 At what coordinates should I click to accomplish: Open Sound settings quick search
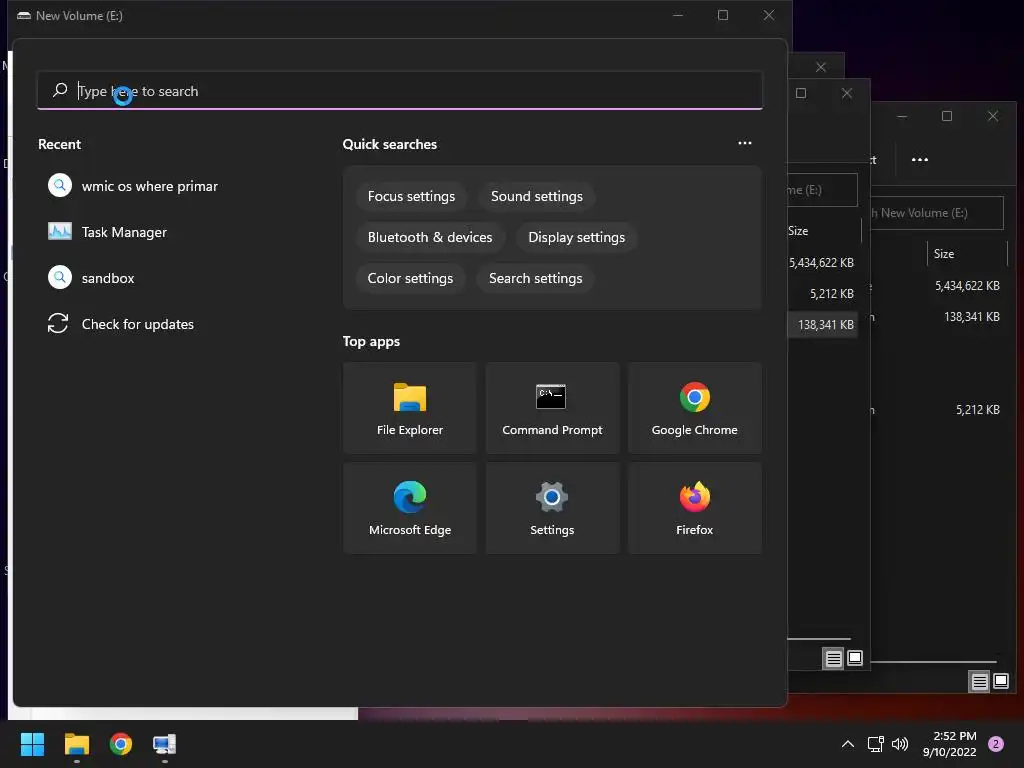pyautogui.click(x=537, y=197)
